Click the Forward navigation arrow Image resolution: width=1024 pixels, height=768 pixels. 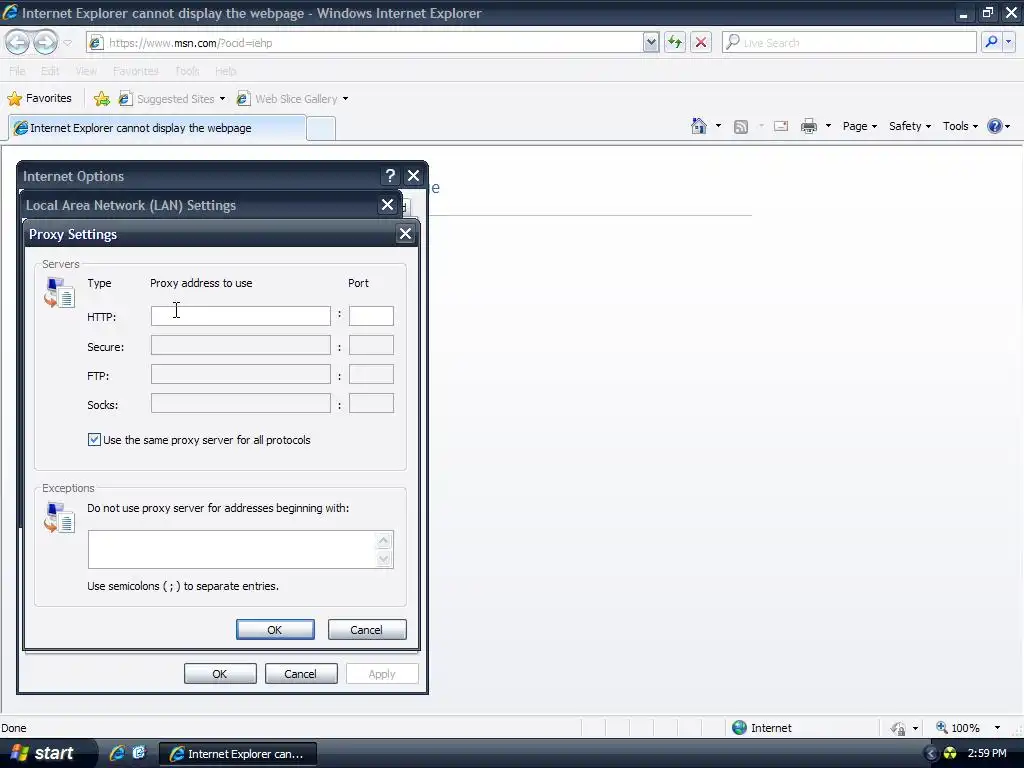[45, 42]
